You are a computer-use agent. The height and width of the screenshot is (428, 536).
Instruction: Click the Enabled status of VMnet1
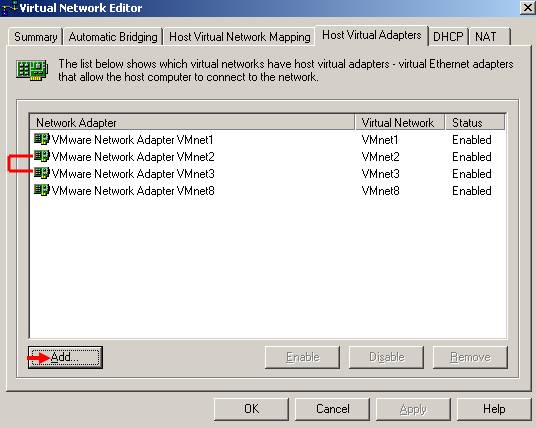(472, 139)
